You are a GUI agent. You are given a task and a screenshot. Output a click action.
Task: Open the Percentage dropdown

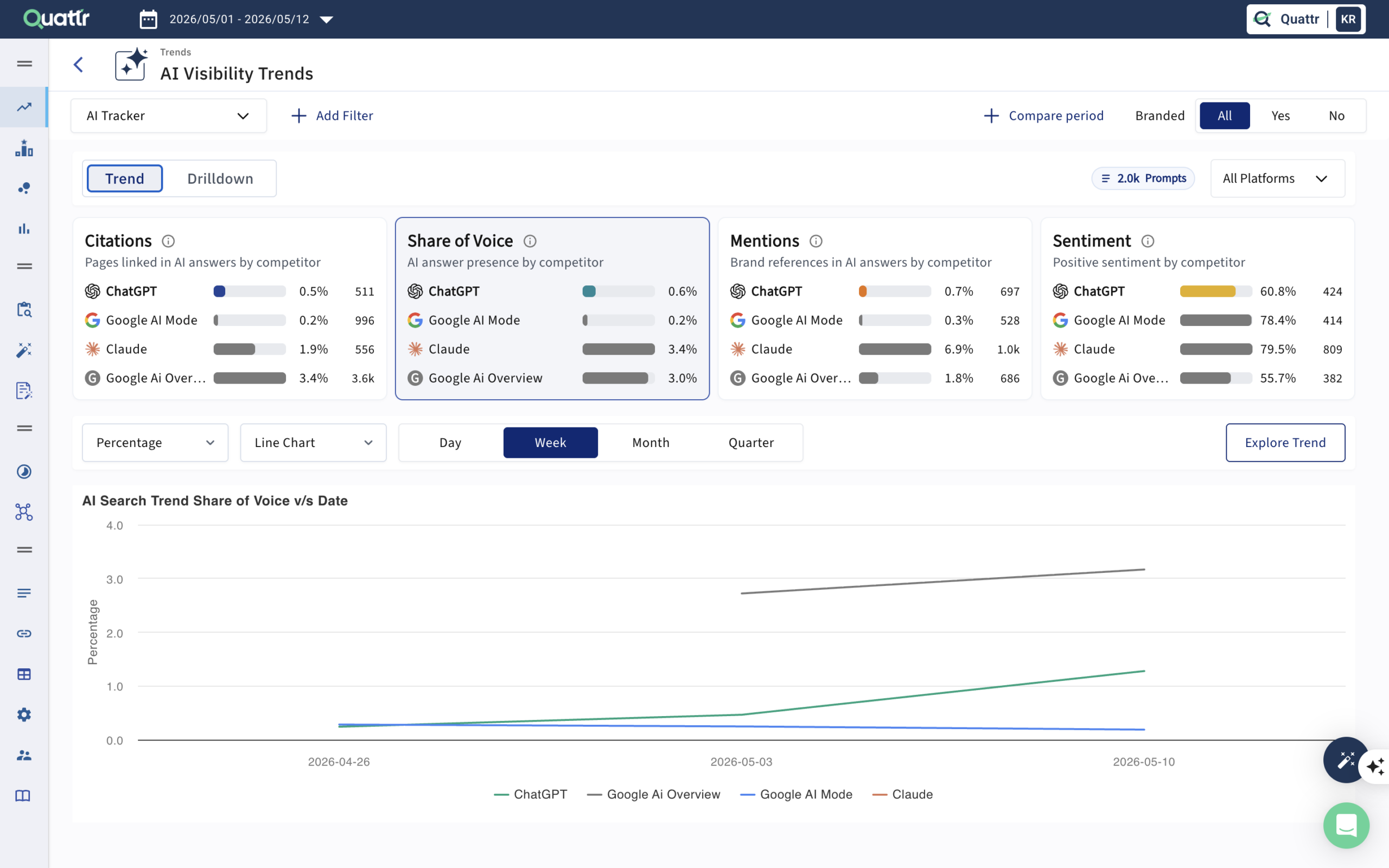click(155, 443)
